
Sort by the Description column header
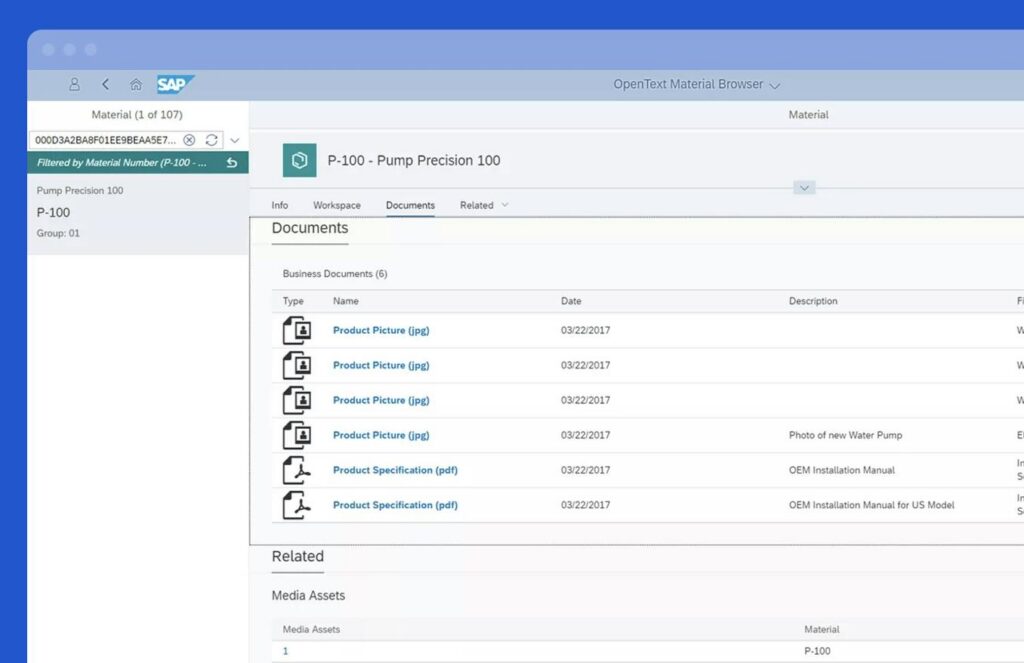[x=813, y=301]
